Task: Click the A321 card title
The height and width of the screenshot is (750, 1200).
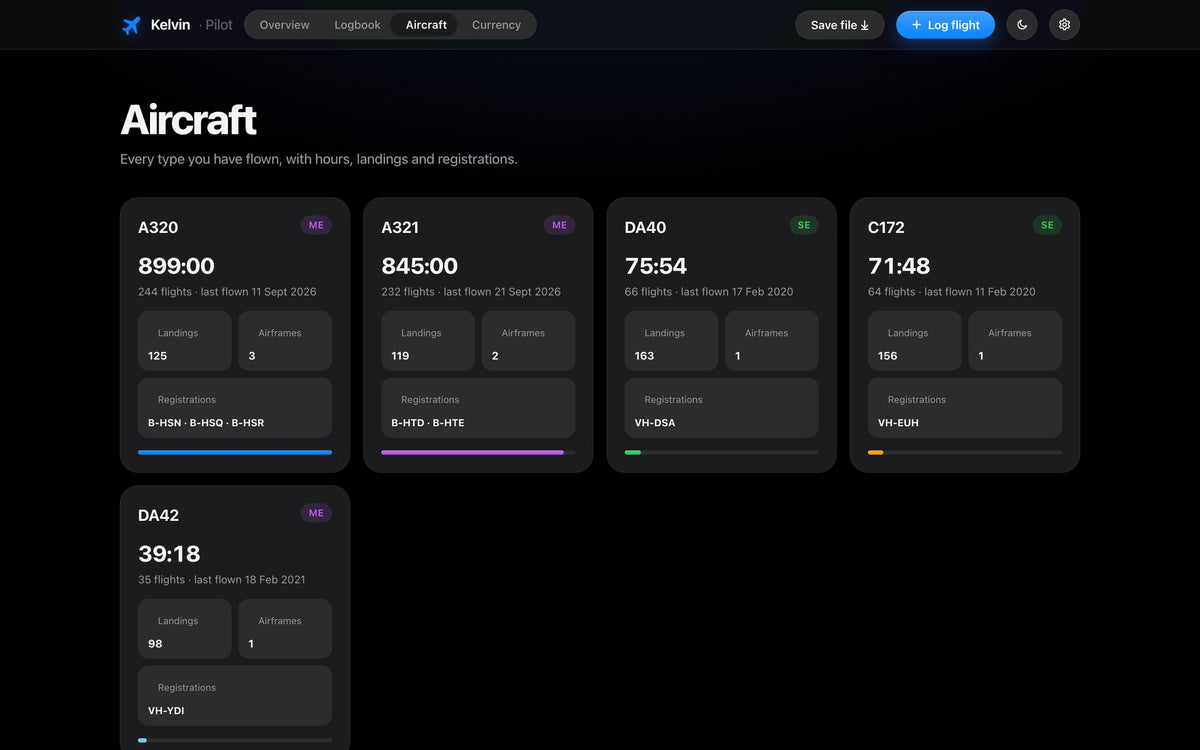Action: 400,228
